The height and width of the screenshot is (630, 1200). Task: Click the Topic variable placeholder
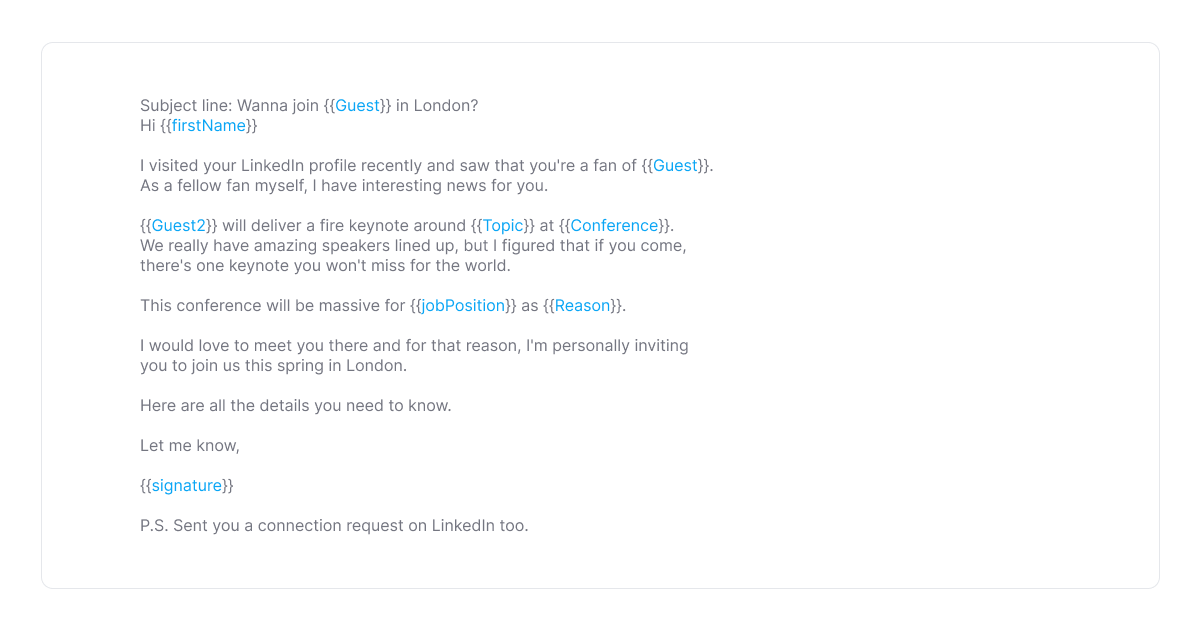503,226
